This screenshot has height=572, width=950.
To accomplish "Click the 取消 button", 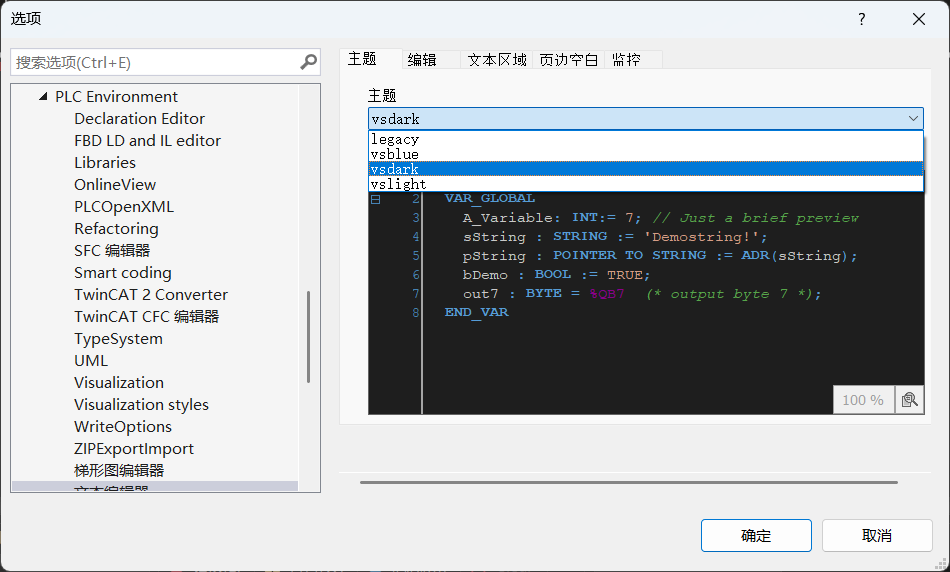I will pos(877,536).
